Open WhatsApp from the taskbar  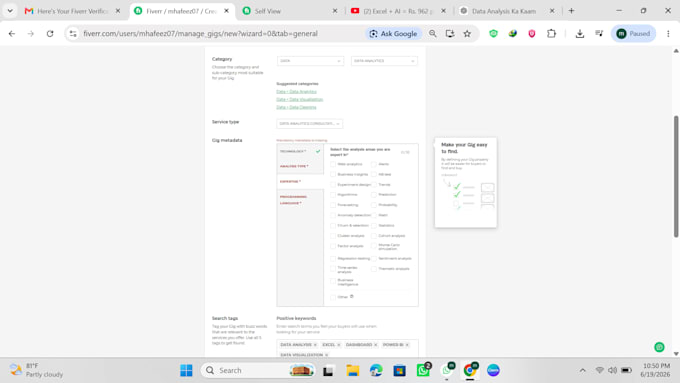tap(423, 370)
